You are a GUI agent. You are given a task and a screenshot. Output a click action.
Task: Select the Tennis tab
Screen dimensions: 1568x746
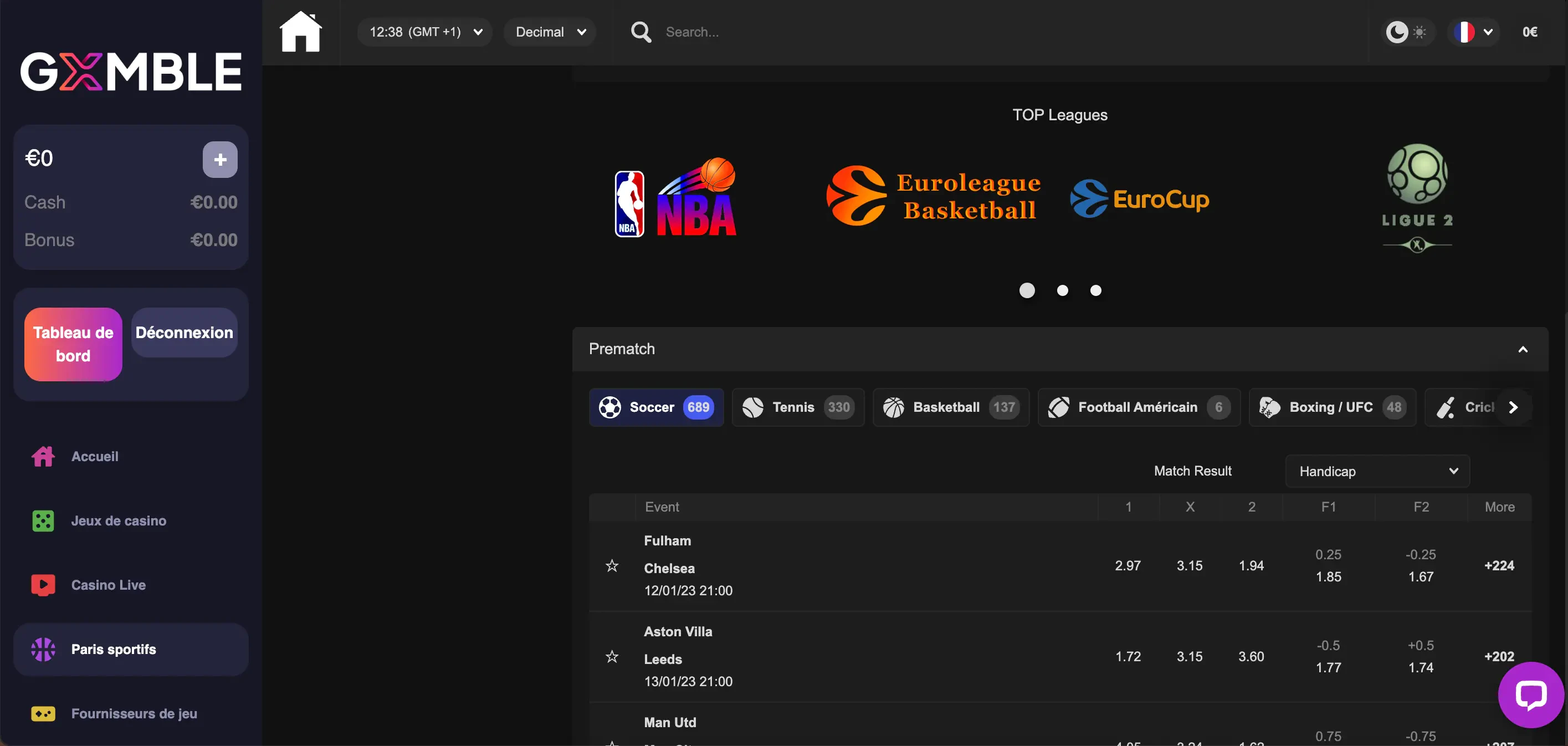coord(797,407)
